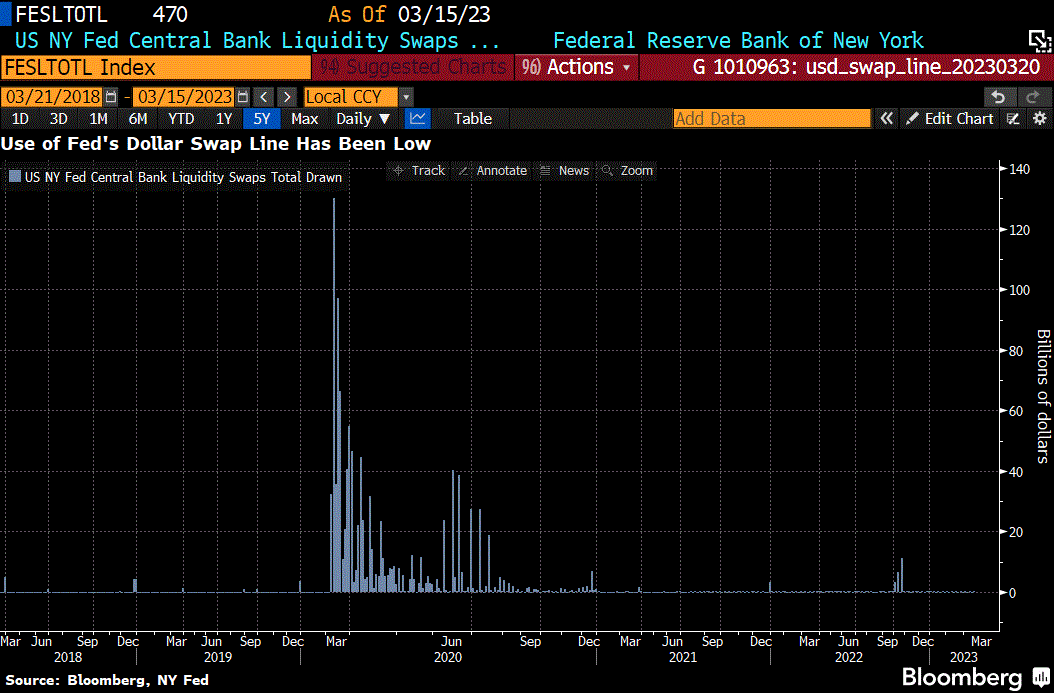
Task: Click US NY Fed Central Bank Liquidity Swaps title
Action: point(257,40)
